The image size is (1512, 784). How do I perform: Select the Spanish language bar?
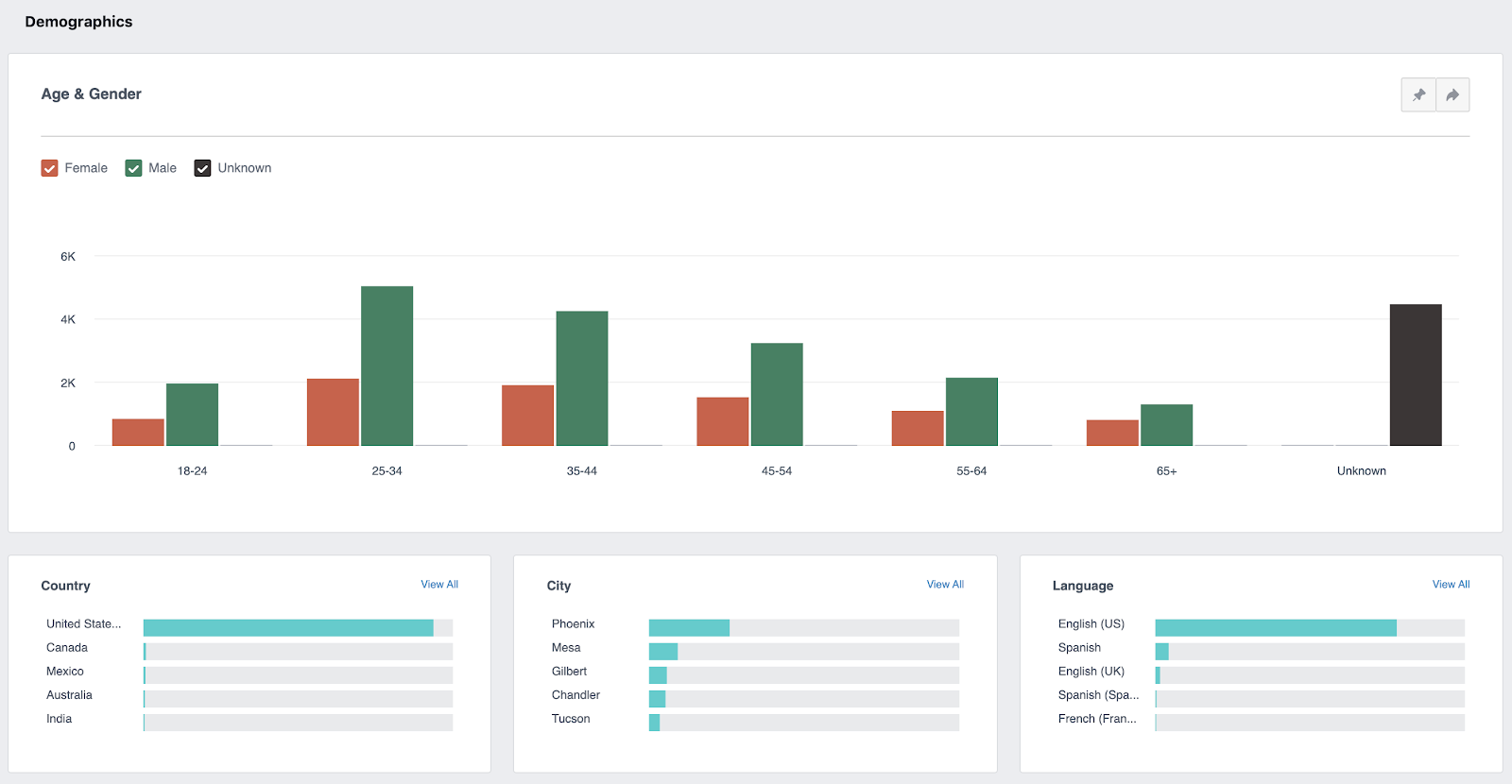tap(1310, 652)
